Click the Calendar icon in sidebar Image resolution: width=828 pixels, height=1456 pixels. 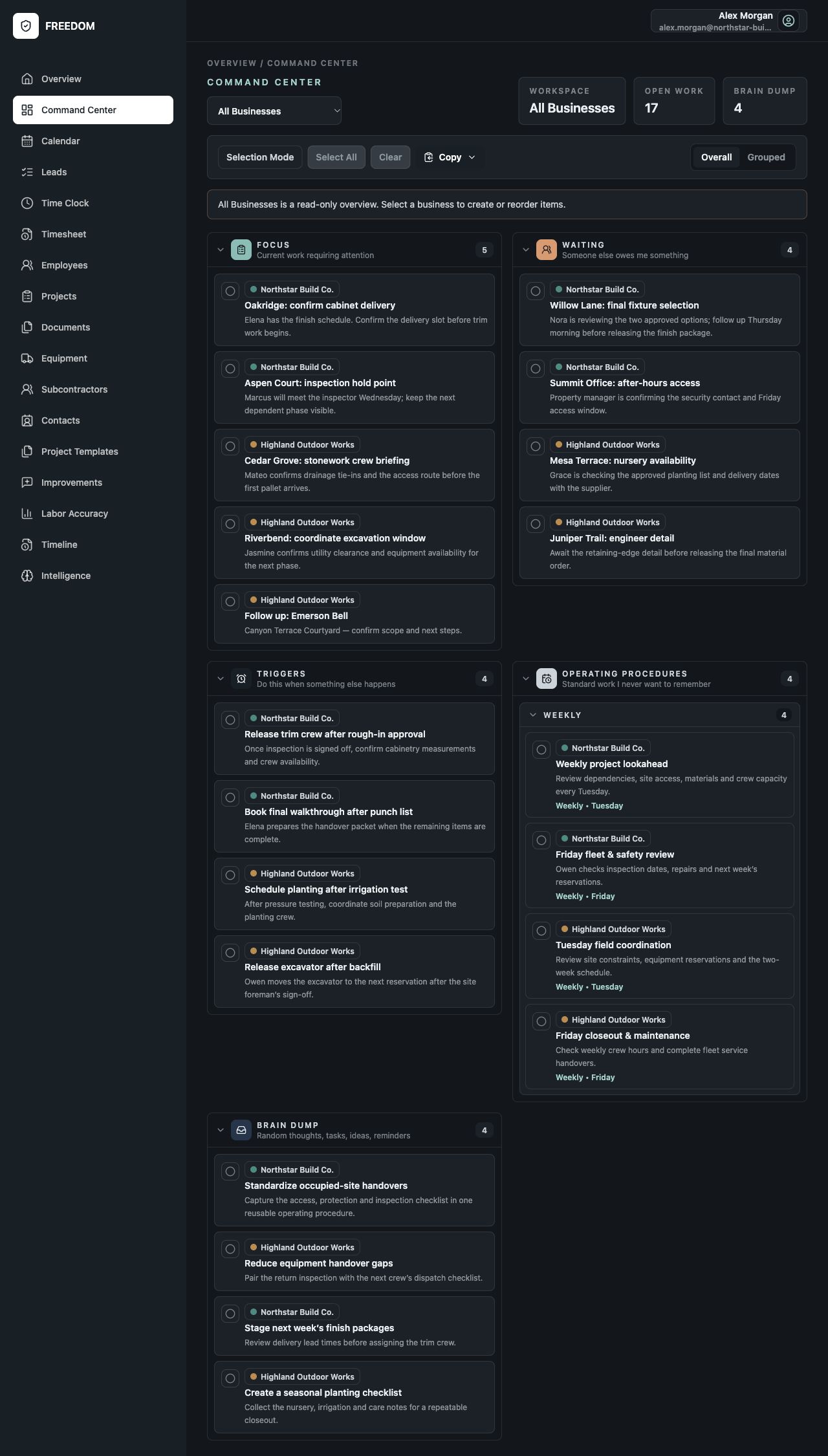point(27,141)
